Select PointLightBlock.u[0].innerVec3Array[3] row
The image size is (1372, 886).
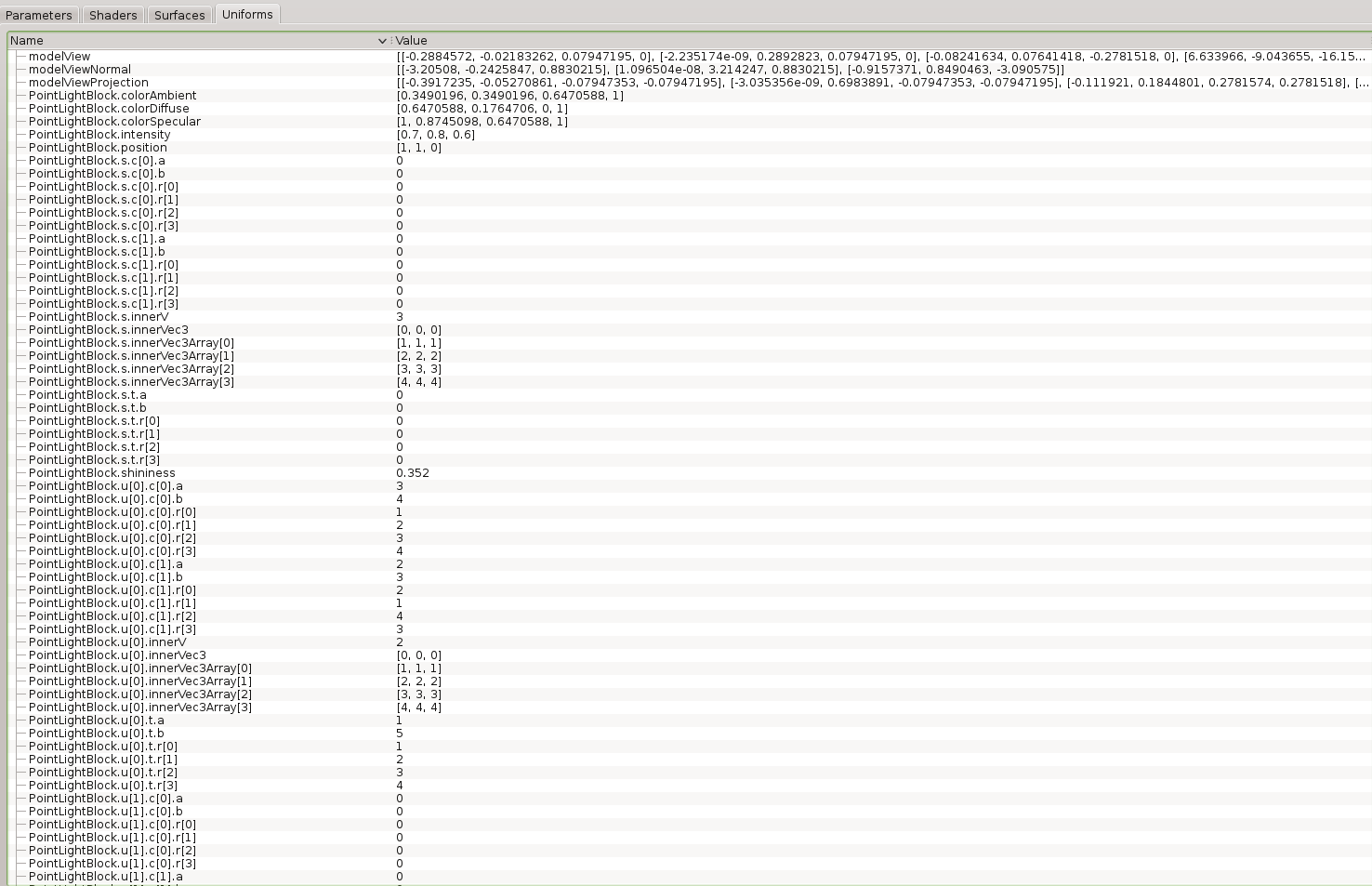pyautogui.click(x=689, y=707)
